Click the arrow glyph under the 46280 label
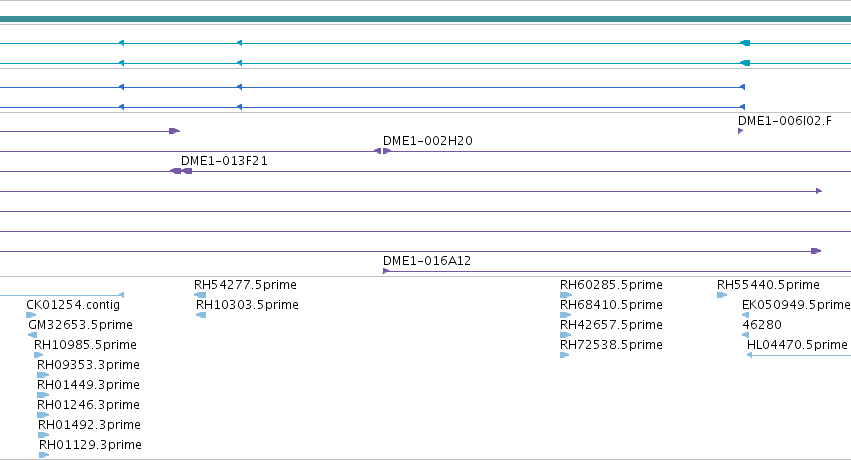The image size is (851, 460). (x=745, y=335)
